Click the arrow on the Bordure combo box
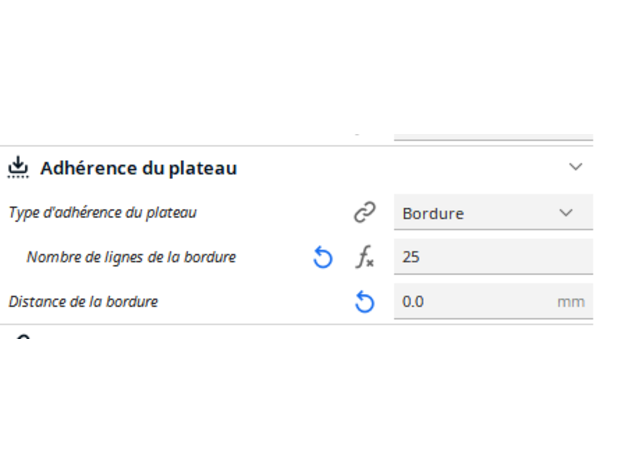This screenshot has height=472, width=628. [566, 213]
